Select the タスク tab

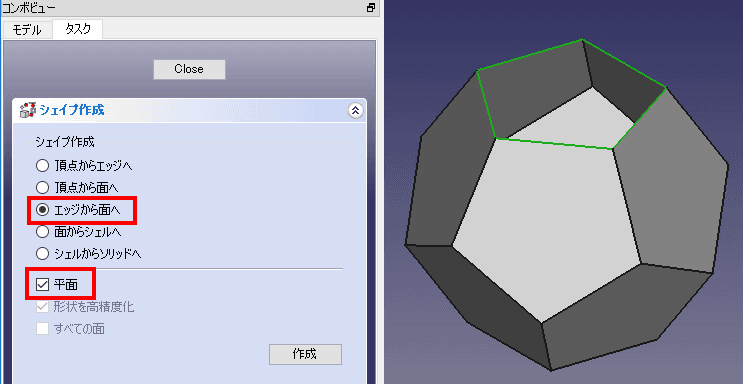pyautogui.click(x=78, y=29)
